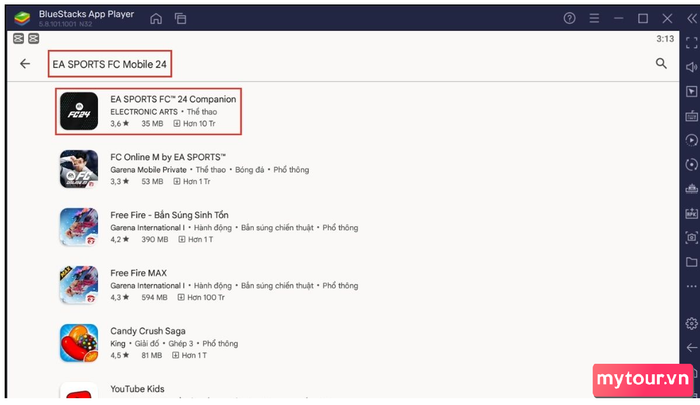Open Candy Crush Saga title
The image size is (700, 405).
pos(148,331)
